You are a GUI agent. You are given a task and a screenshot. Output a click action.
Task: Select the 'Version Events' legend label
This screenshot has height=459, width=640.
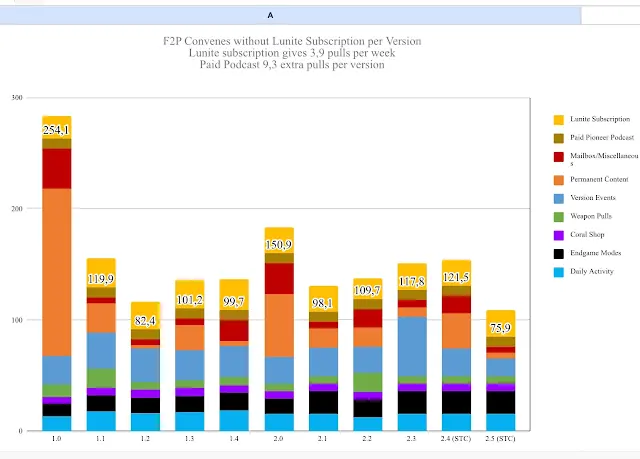tap(593, 197)
